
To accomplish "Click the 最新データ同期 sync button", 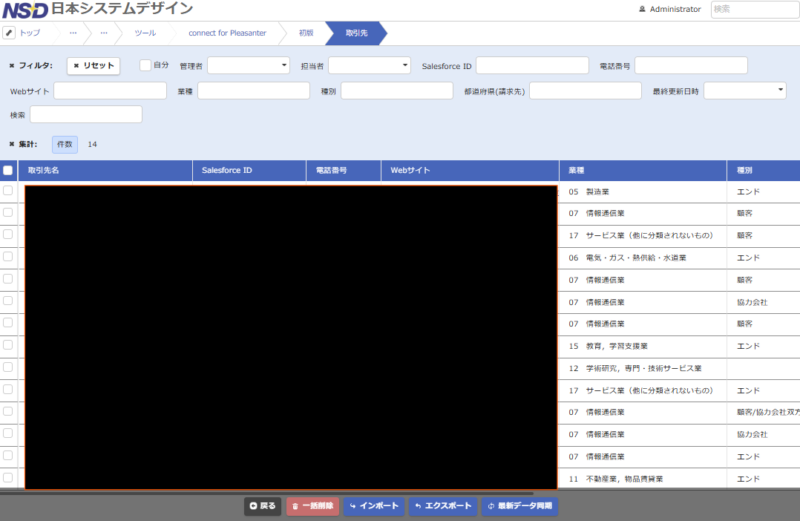I will 519,506.
